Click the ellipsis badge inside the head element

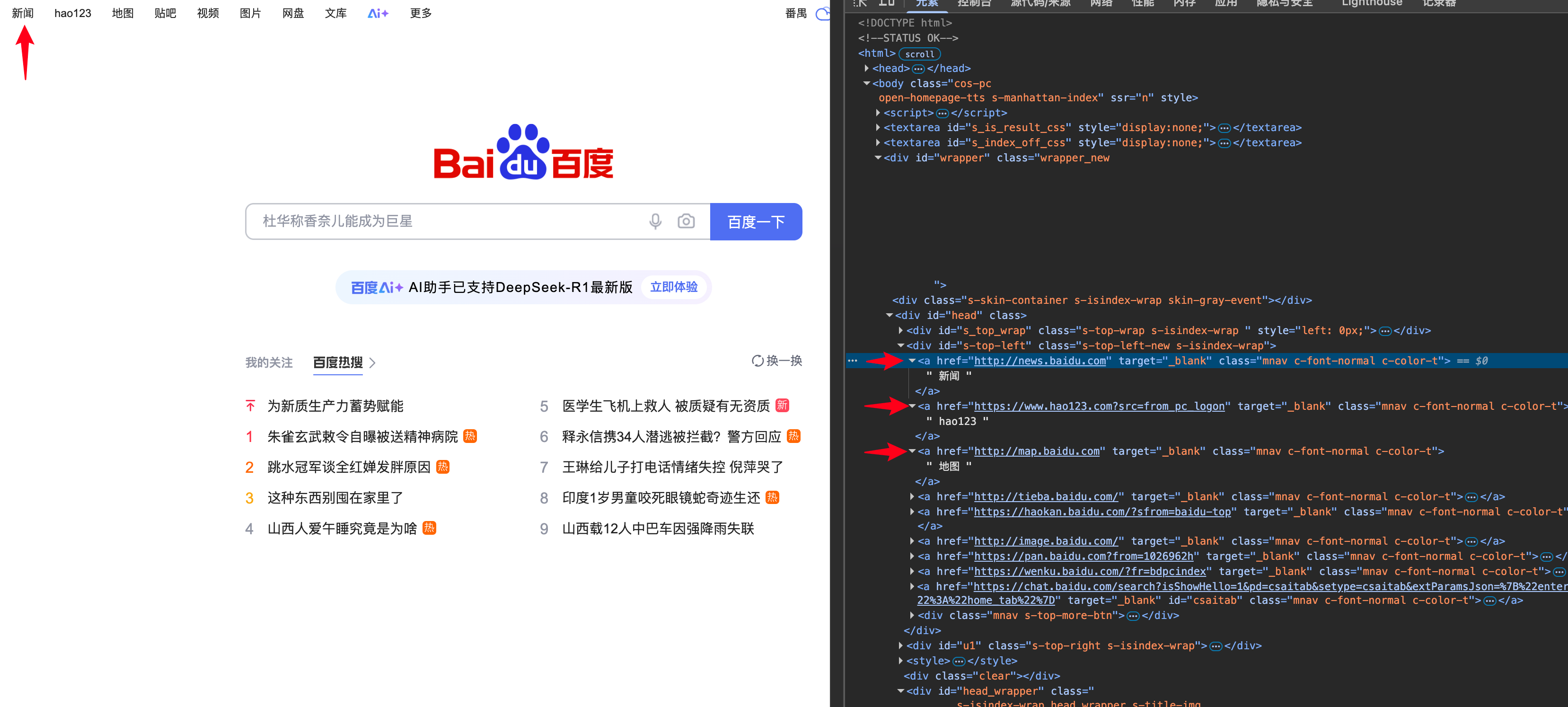coord(918,69)
